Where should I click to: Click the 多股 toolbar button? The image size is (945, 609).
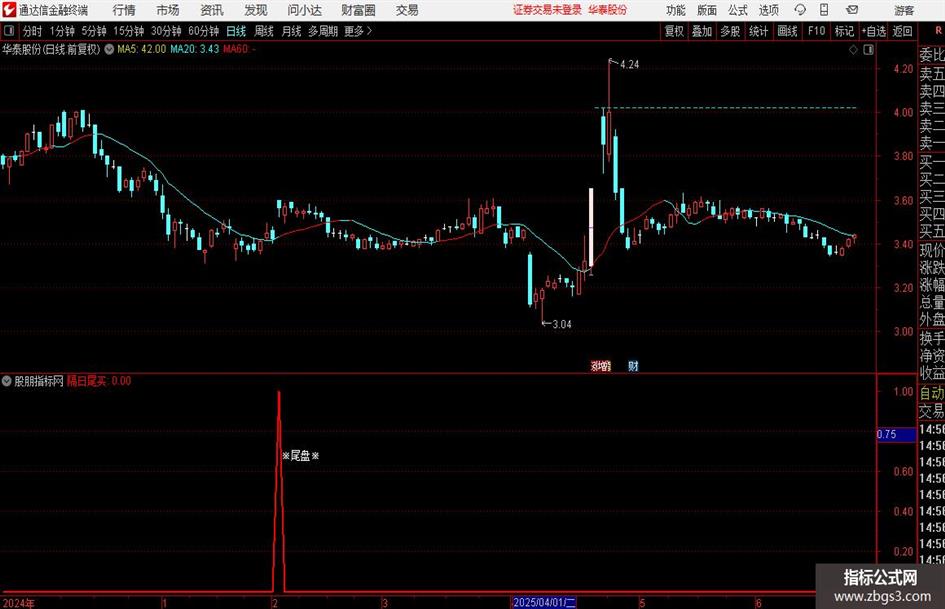tap(730, 31)
